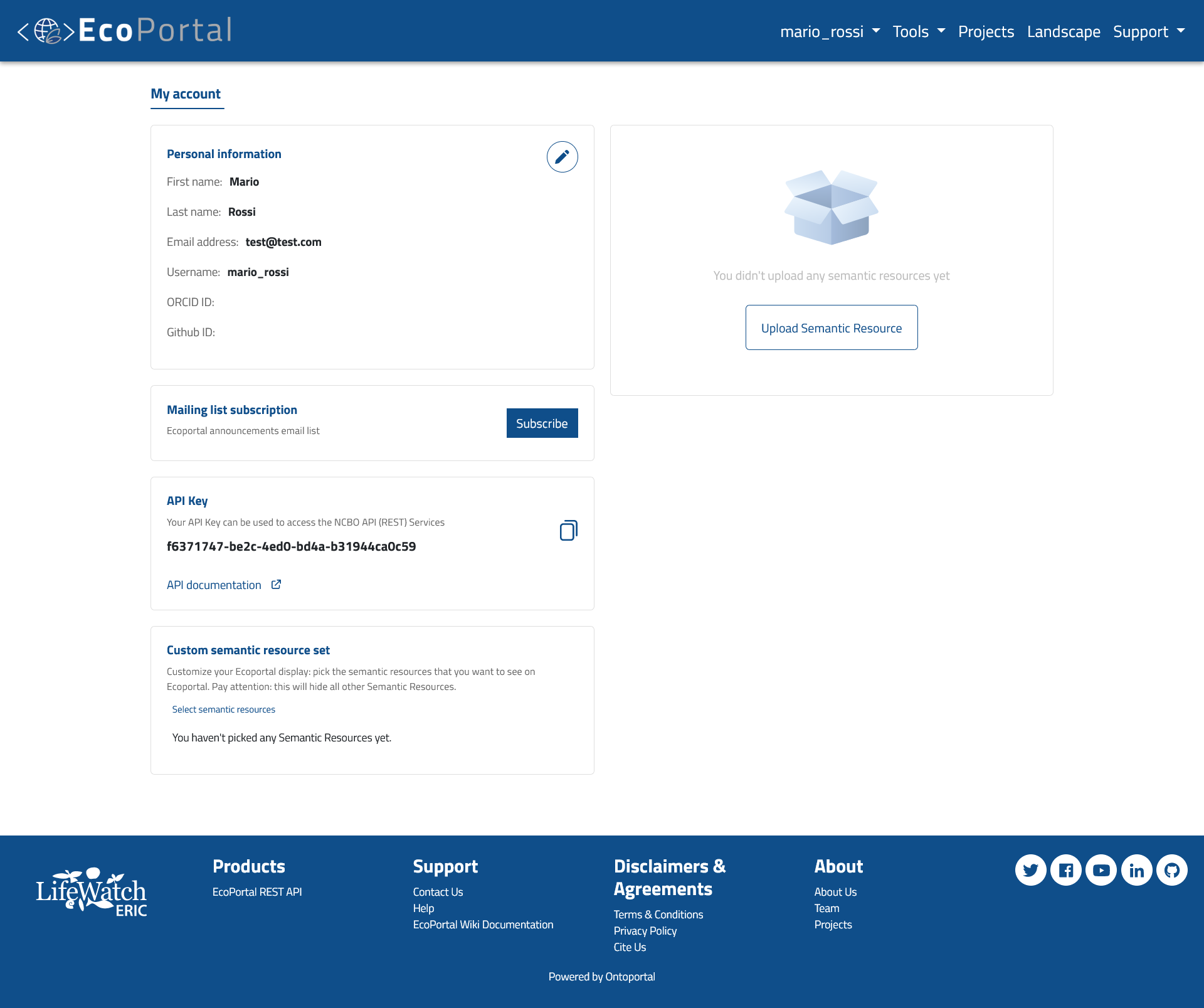Expand the Support dropdown in navbar
1204x1008 pixels.
[x=1148, y=31]
